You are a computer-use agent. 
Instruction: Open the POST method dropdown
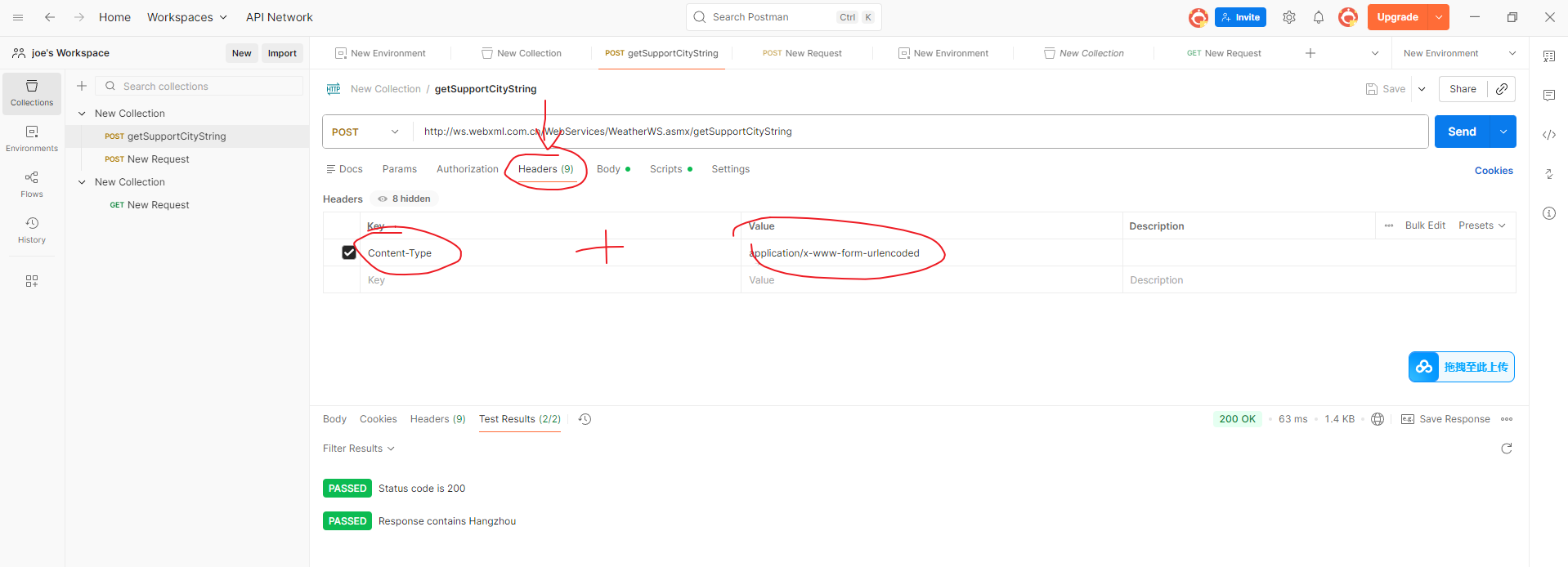[366, 132]
